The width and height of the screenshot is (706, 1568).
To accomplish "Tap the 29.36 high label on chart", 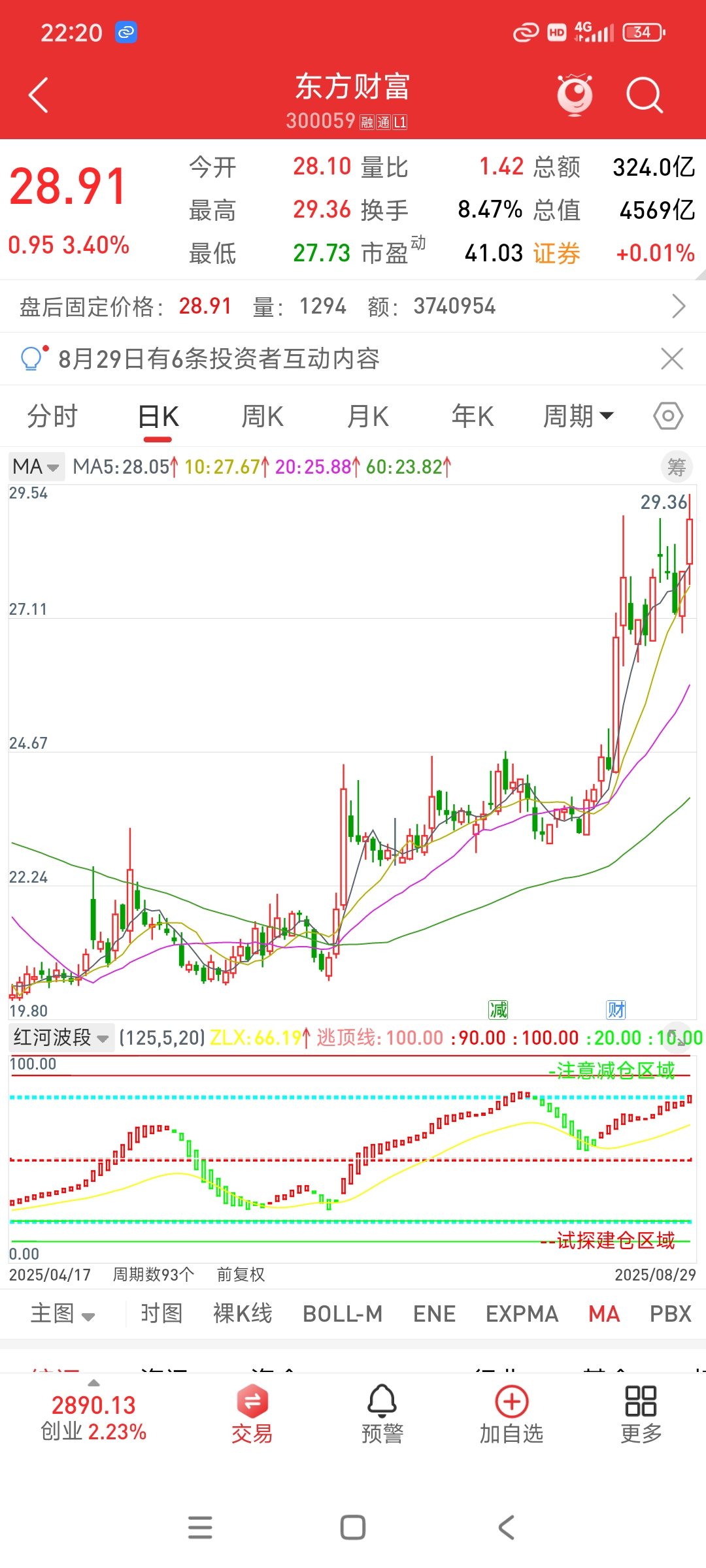I will pyautogui.click(x=664, y=502).
